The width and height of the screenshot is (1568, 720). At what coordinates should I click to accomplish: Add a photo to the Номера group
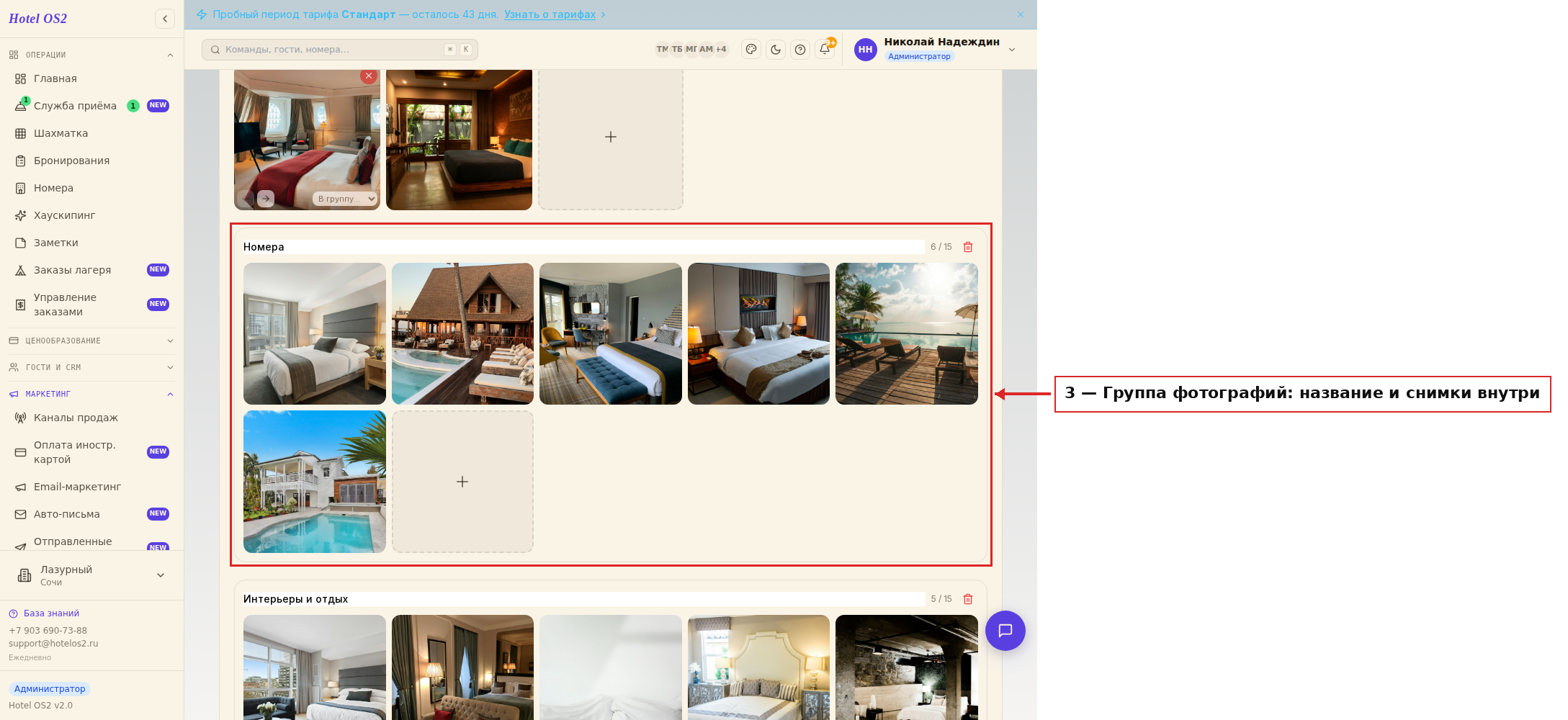pyautogui.click(x=462, y=482)
